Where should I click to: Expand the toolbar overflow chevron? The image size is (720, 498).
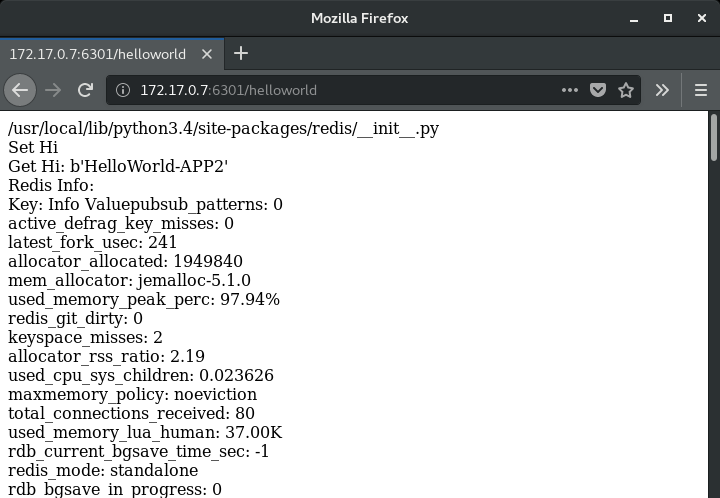click(x=662, y=90)
